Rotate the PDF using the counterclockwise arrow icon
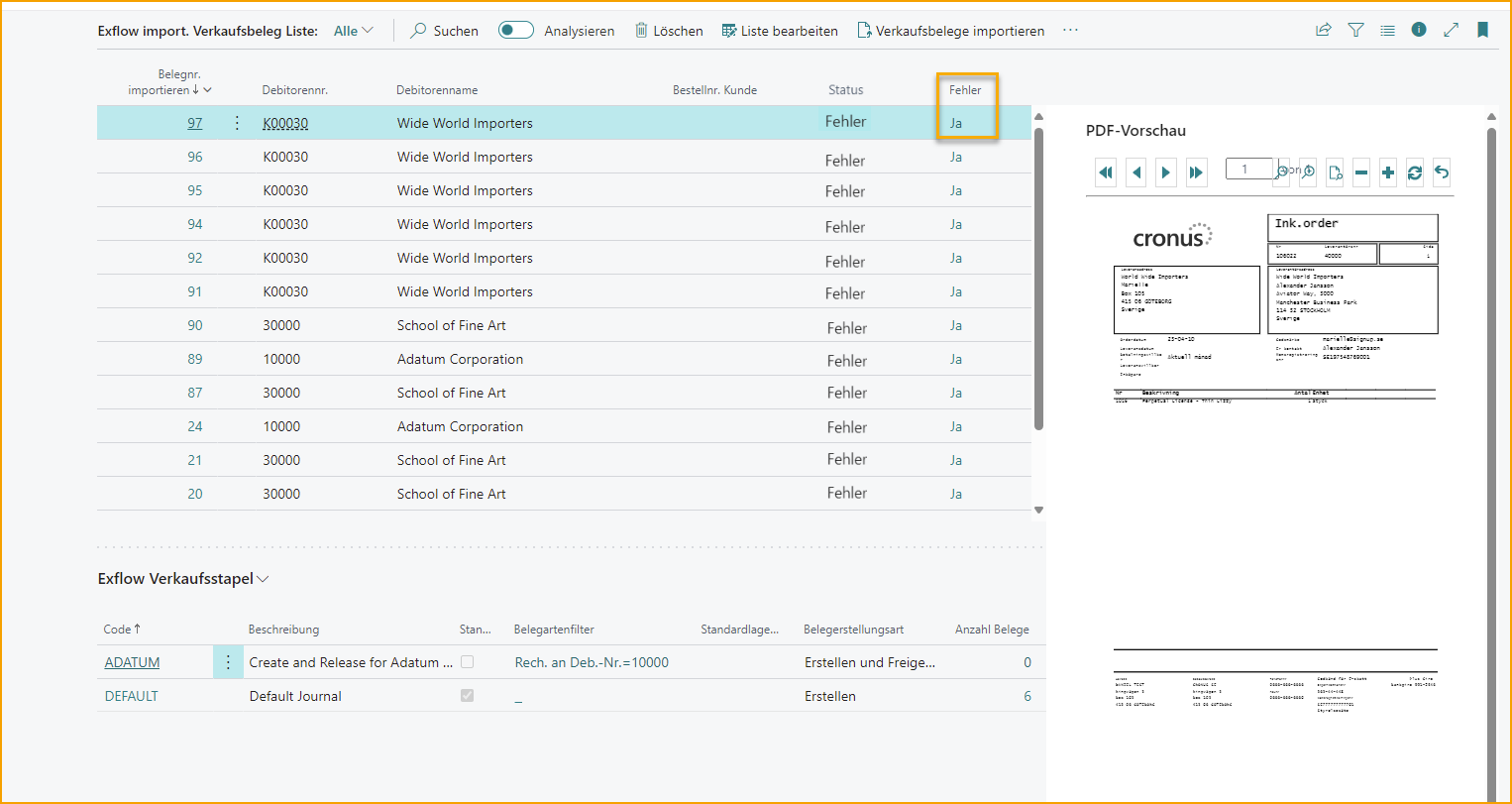1512x804 pixels. pyautogui.click(x=1441, y=172)
